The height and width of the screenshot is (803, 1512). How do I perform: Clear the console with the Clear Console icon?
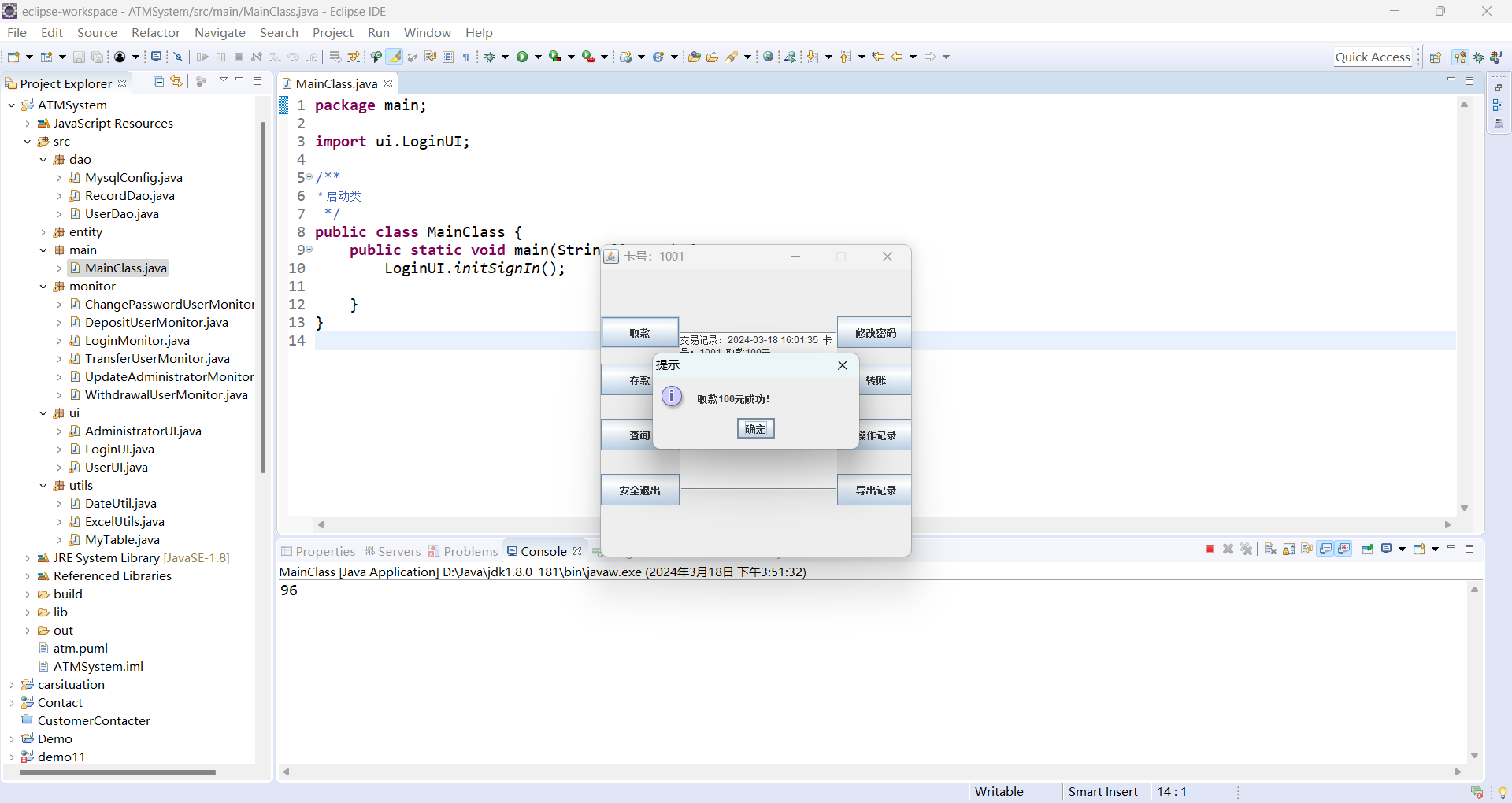1270,549
